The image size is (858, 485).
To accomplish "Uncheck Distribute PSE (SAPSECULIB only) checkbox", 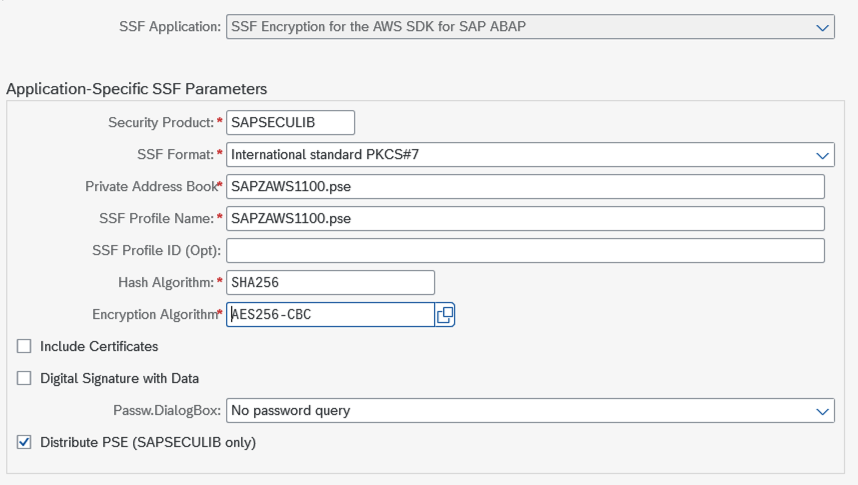I will point(24,442).
